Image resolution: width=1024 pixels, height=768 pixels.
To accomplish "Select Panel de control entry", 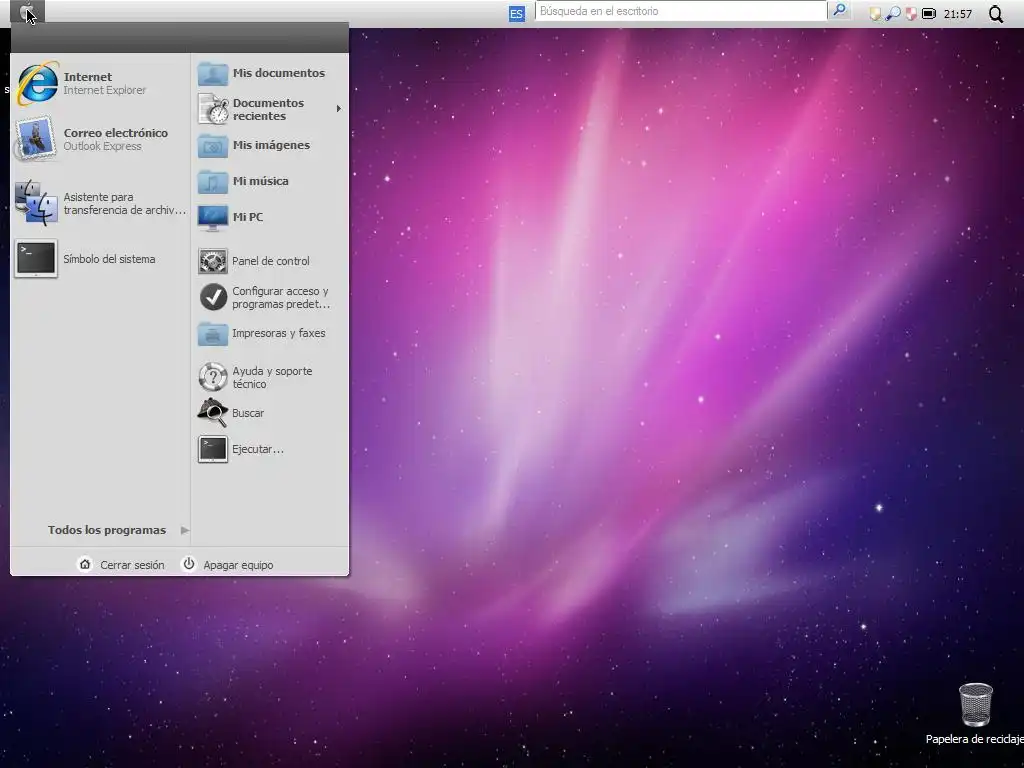I will tap(270, 261).
